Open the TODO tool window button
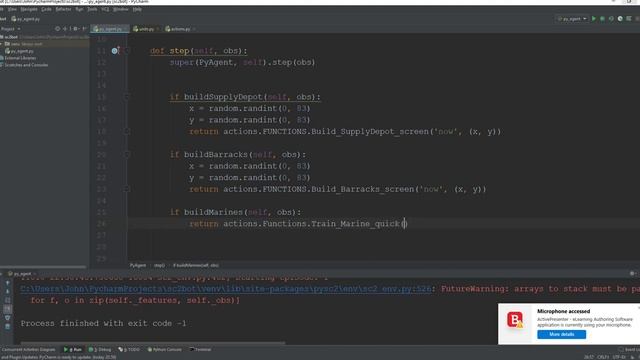Image resolution: width=640 pixels, height=360 pixels. 129,350
